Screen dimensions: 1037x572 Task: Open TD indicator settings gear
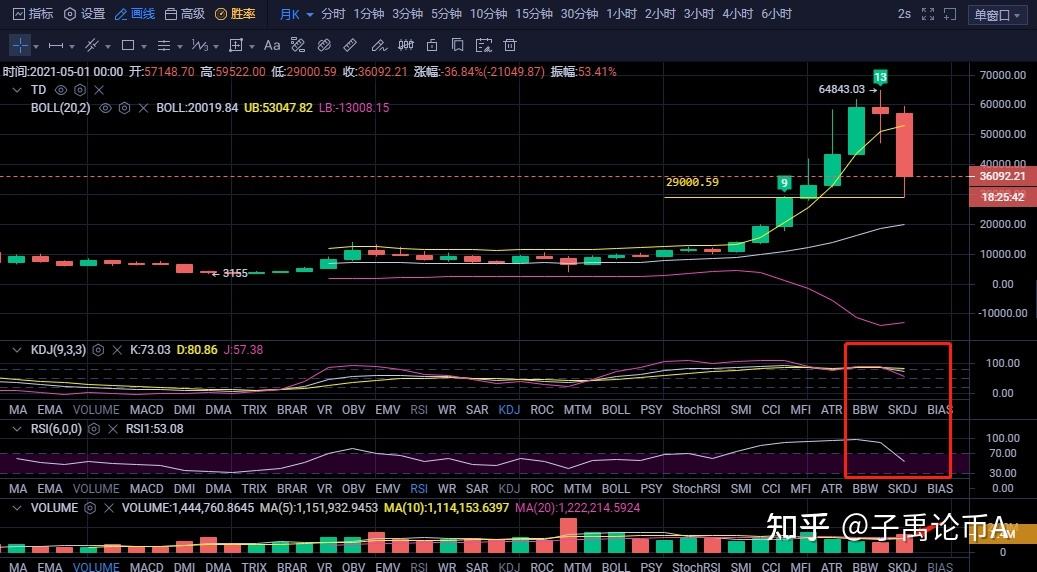(x=80, y=90)
